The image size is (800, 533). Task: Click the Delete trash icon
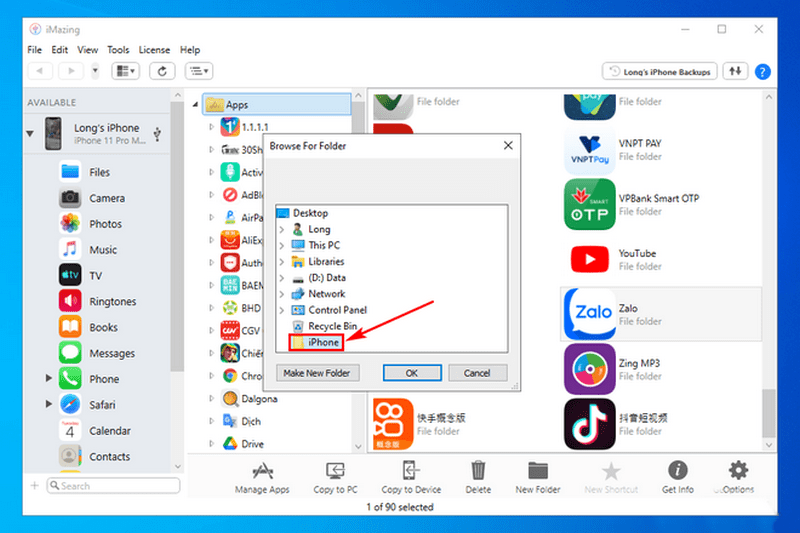pyautogui.click(x=478, y=471)
